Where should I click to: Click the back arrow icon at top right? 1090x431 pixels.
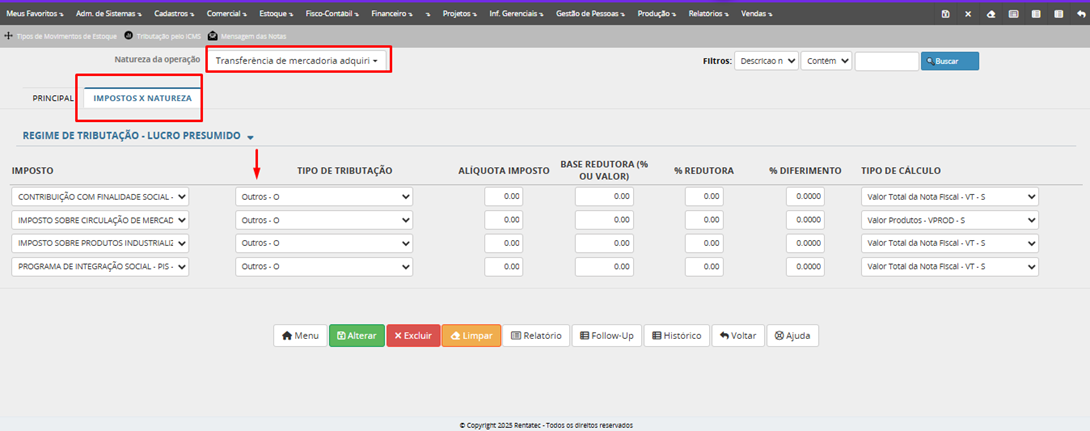coord(1081,14)
